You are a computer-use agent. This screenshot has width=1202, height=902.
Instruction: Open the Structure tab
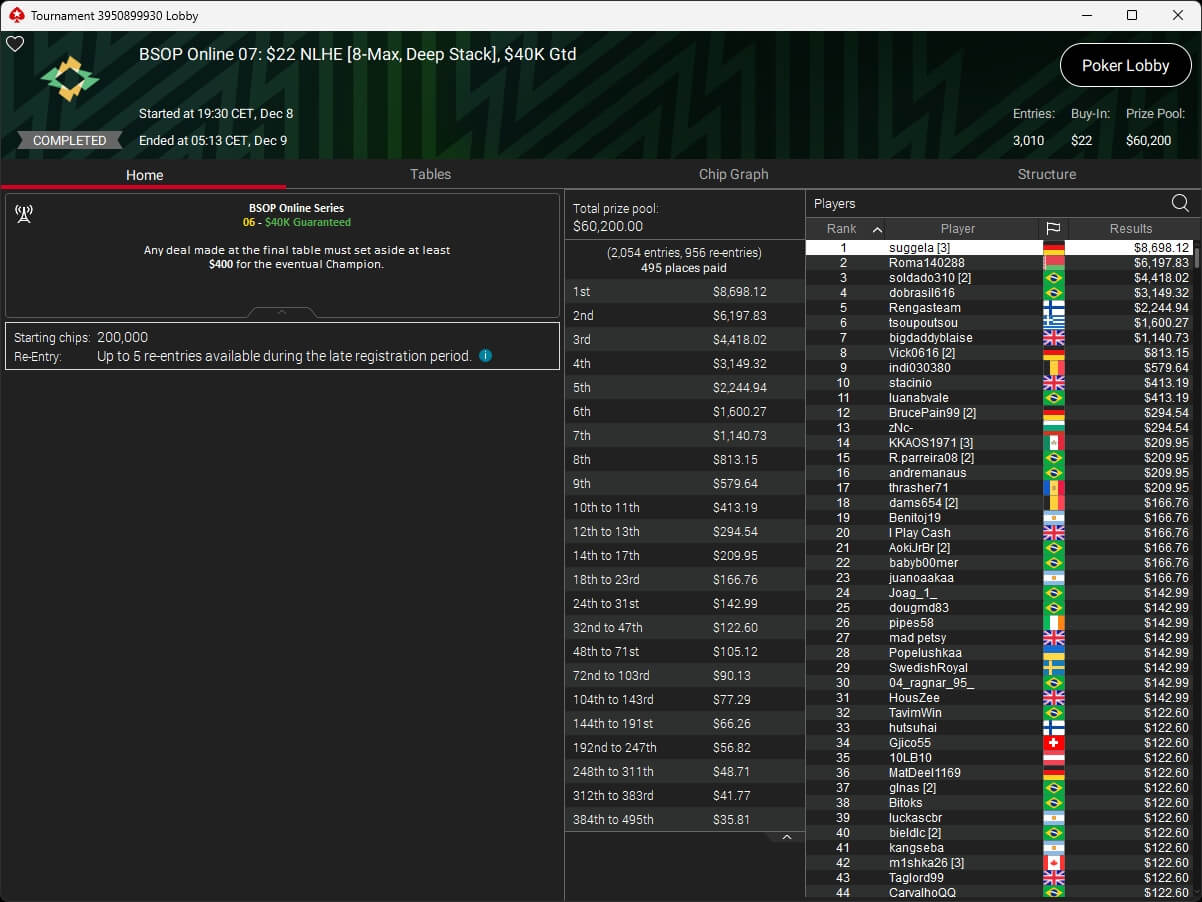pyautogui.click(x=1046, y=174)
